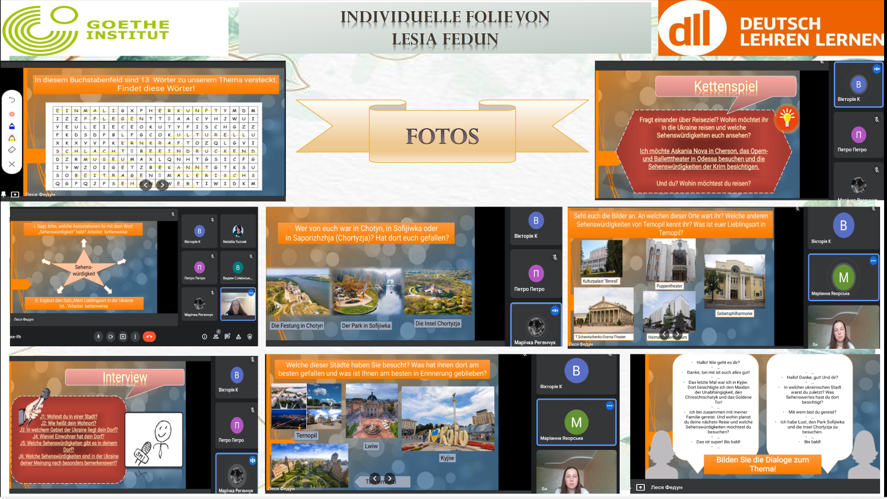Select the red marker color dot

[12, 114]
